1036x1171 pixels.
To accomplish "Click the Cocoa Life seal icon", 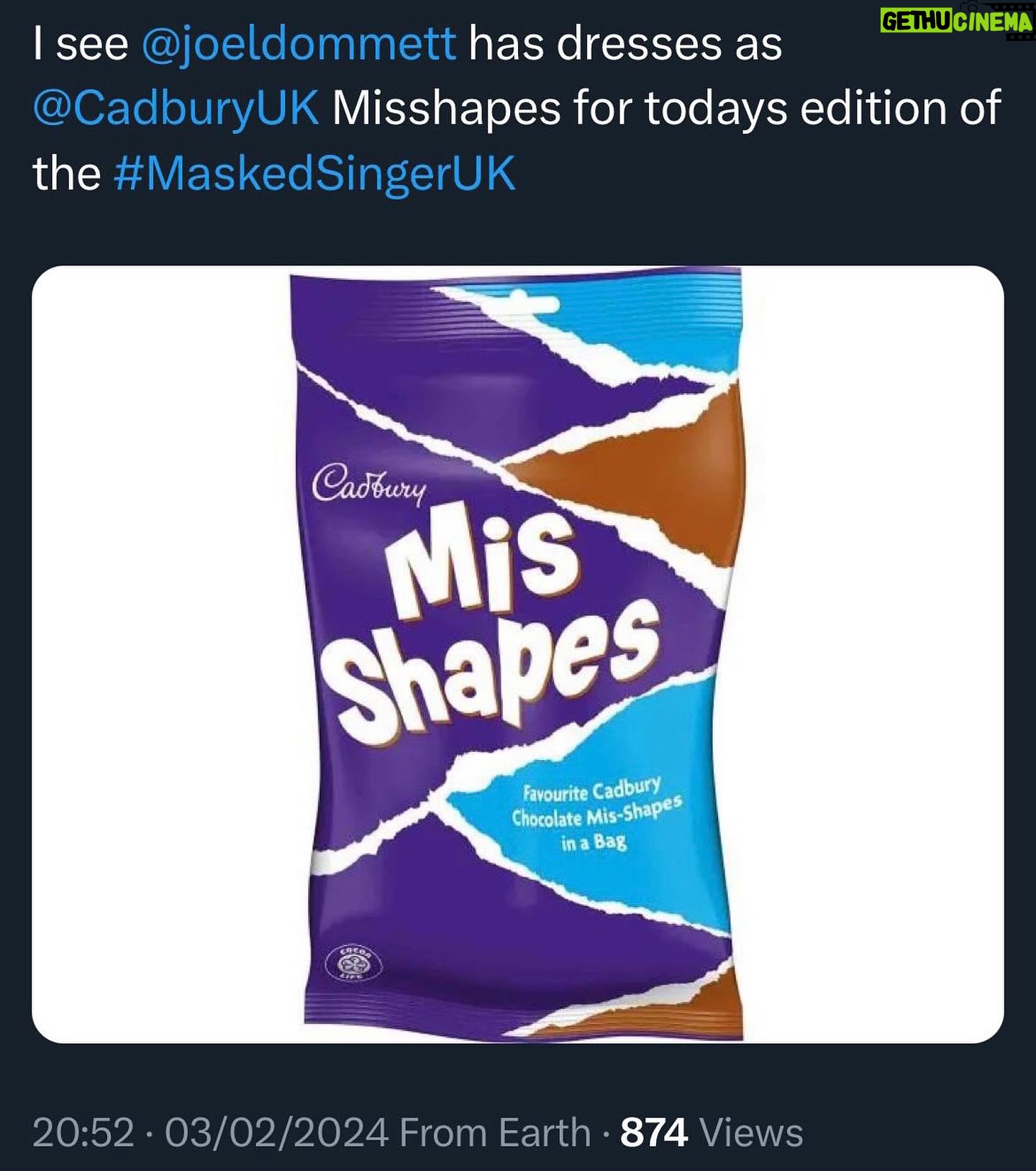I will coord(354,962).
